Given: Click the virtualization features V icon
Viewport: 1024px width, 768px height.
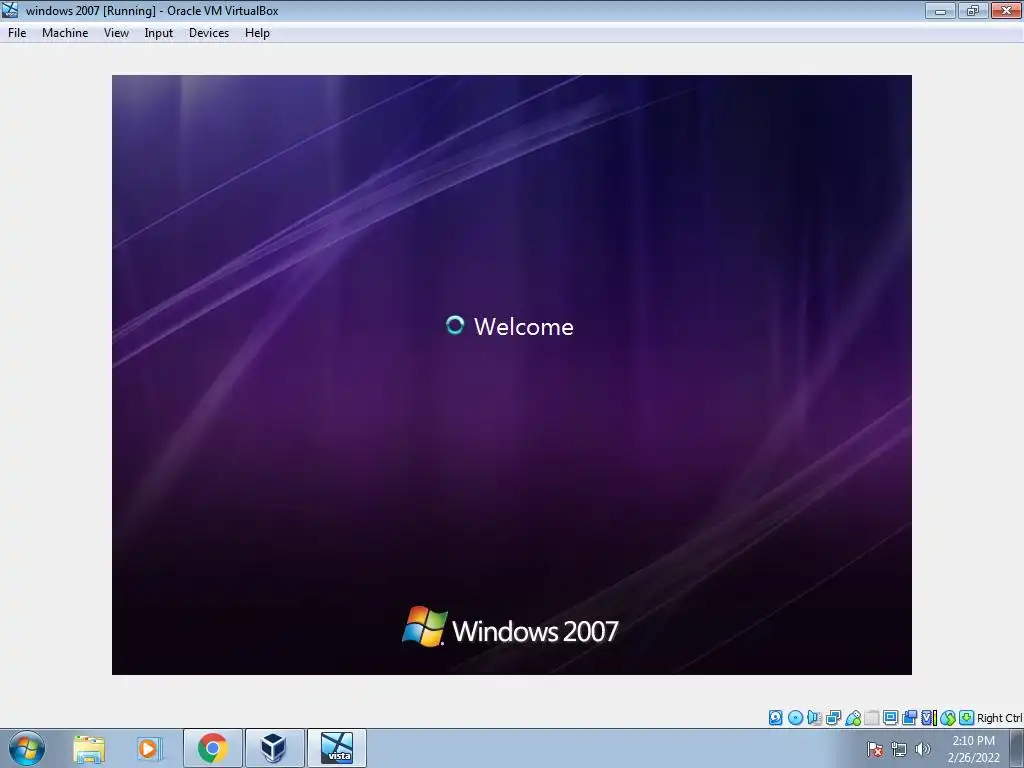Looking at the screenshot, I should click(929, 718).
